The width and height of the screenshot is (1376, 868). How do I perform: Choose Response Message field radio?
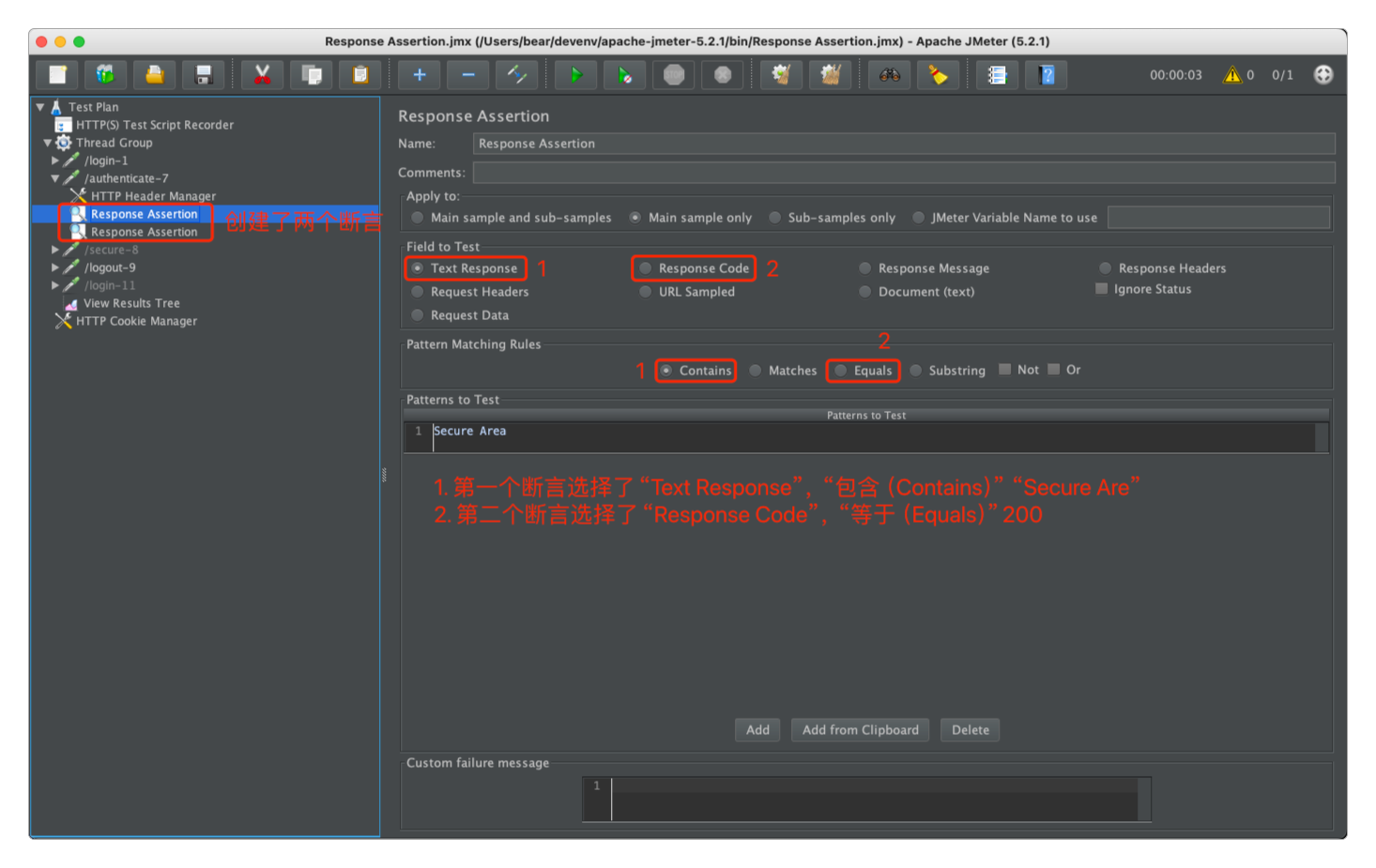pyautogui.click(x=925, y=268)
